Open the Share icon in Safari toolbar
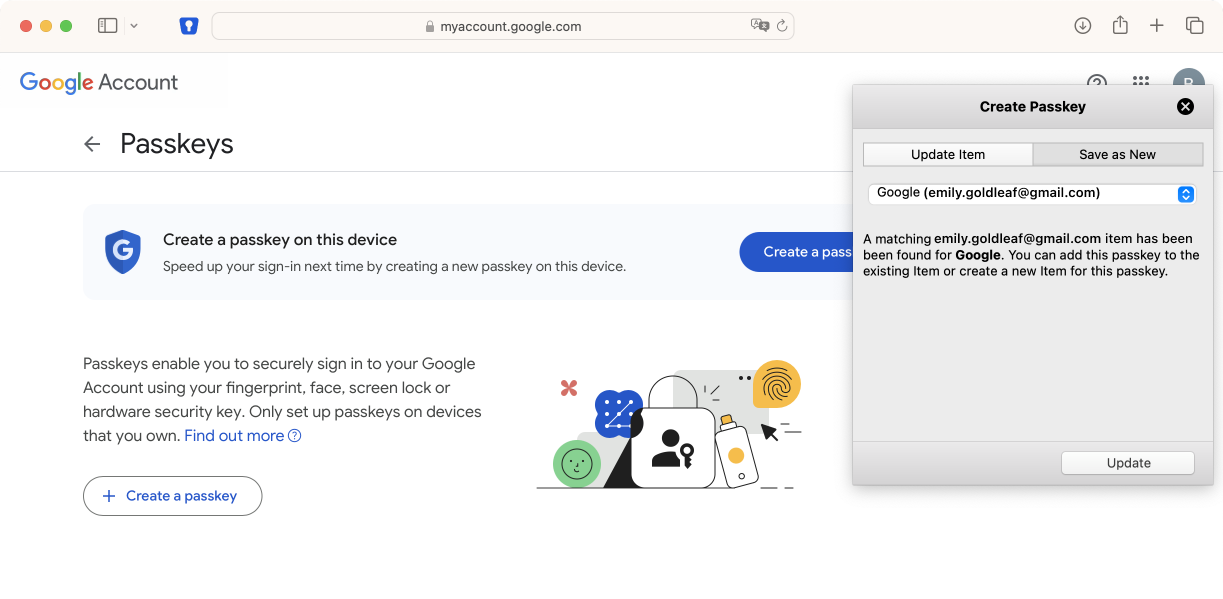 1120,25
